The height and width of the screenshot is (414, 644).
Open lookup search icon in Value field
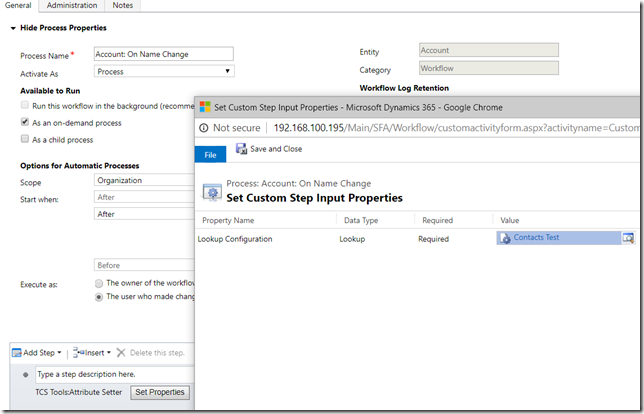(628, 237)
